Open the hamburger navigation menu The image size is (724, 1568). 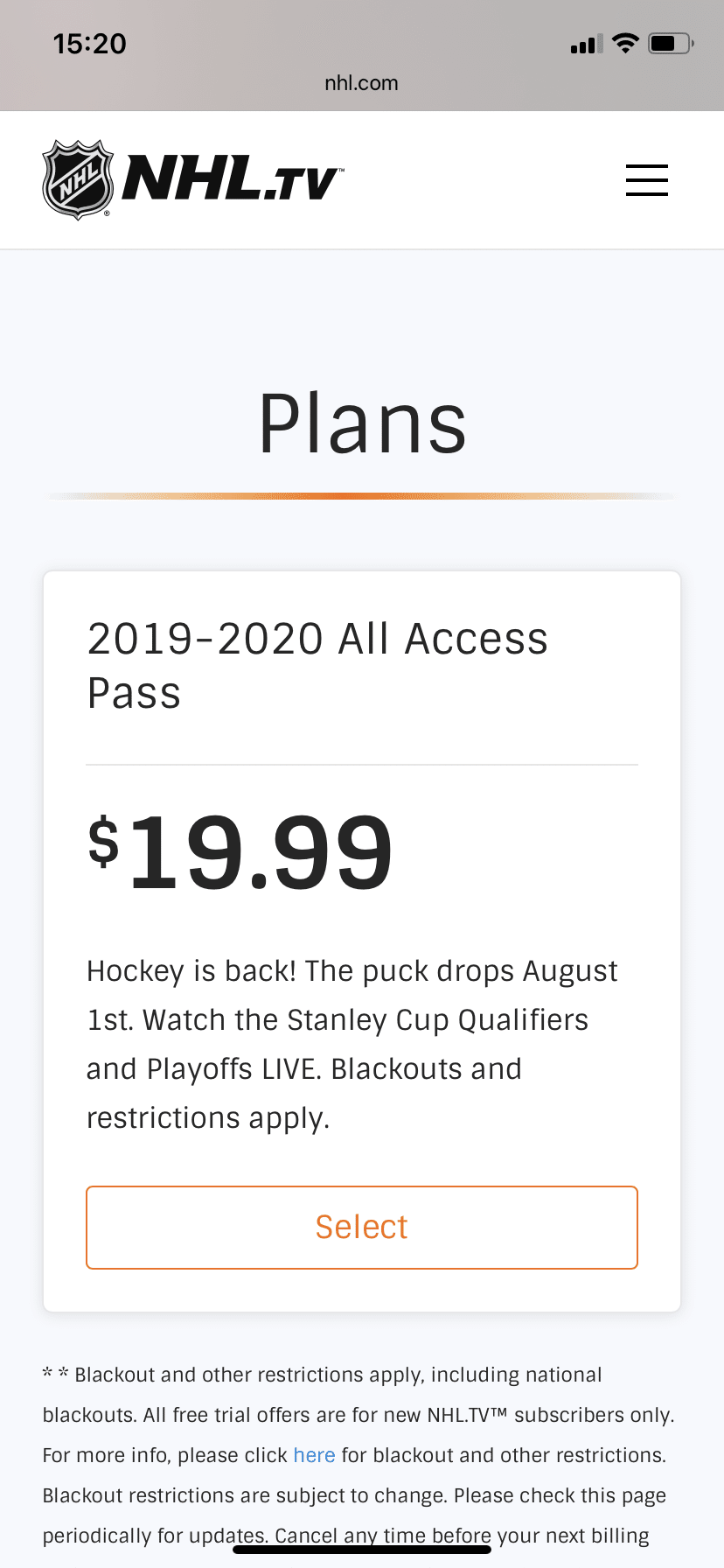[x=646, y=179]
